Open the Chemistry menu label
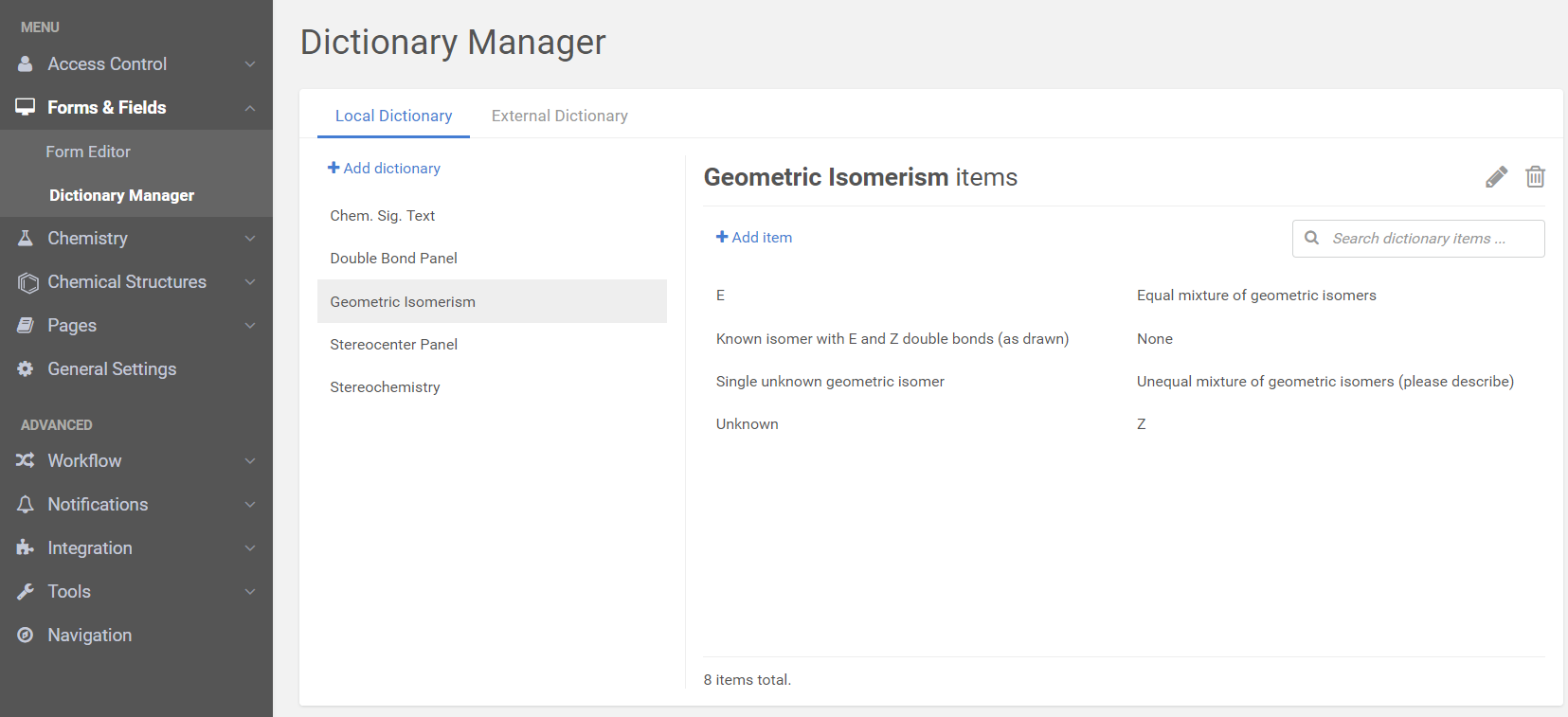Viewport: 1568px width, 717px height. click(87, 238)
